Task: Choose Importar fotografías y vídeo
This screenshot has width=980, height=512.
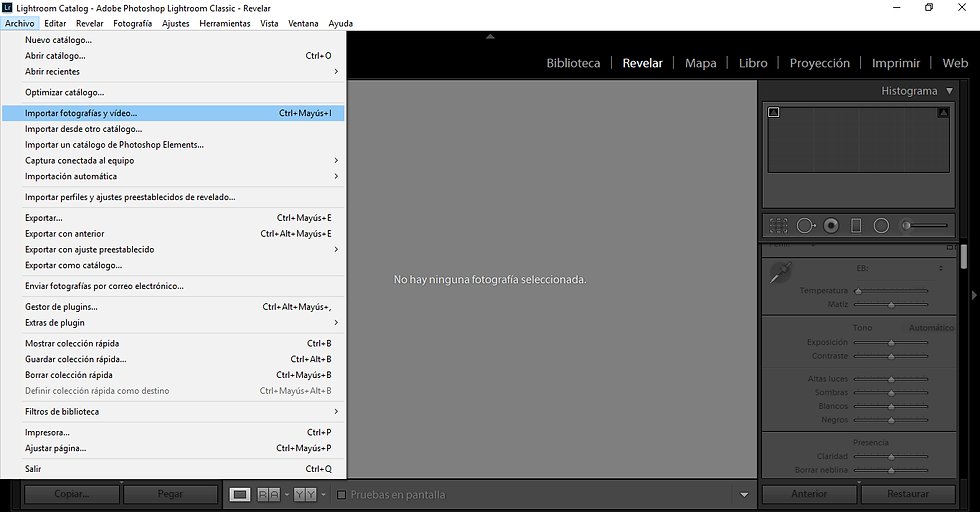Action: click(x=173, y=113)
